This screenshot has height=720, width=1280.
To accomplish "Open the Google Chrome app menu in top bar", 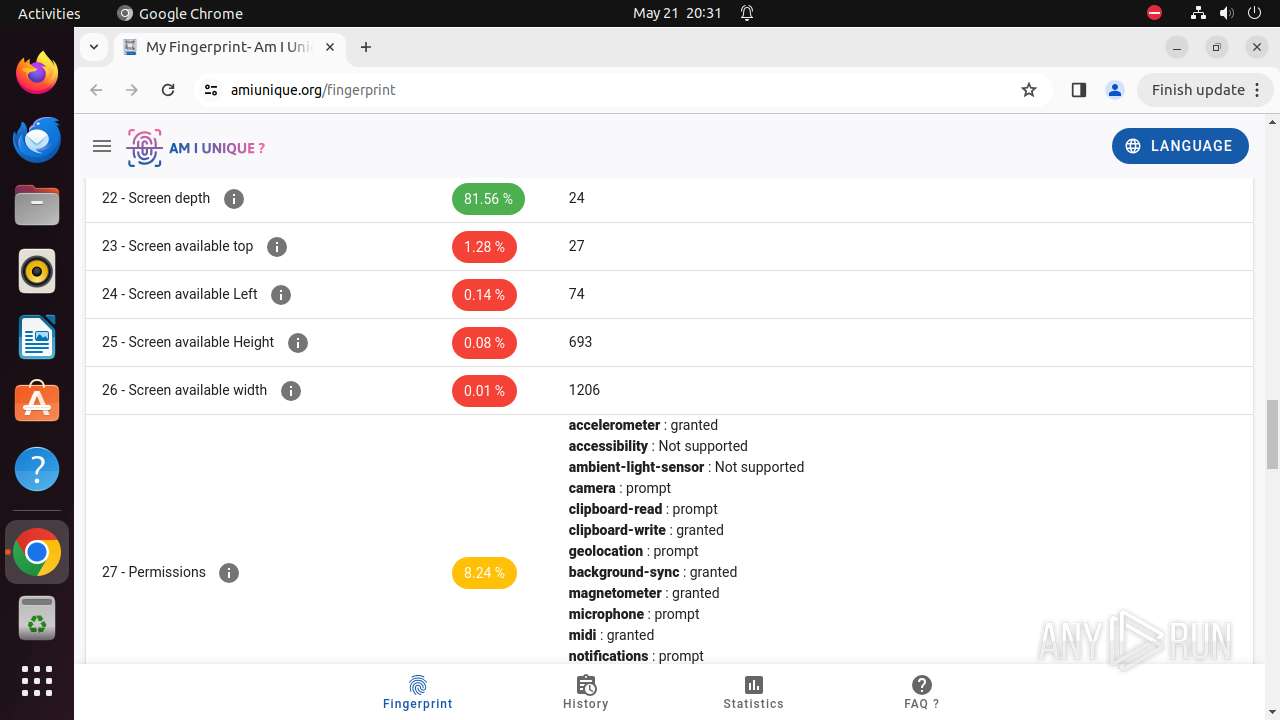I will pyautogui.click(x=180, y=13).
